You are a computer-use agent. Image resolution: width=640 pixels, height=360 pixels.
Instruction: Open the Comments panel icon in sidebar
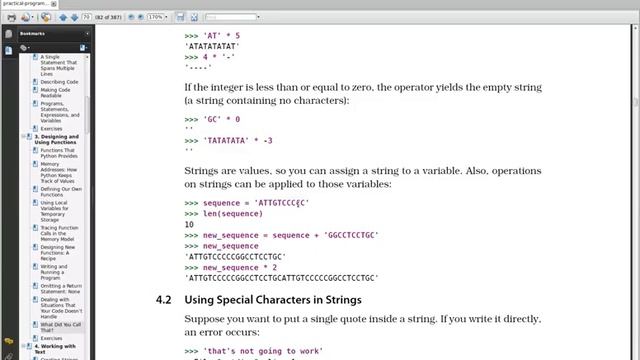[x=9, y=341]
